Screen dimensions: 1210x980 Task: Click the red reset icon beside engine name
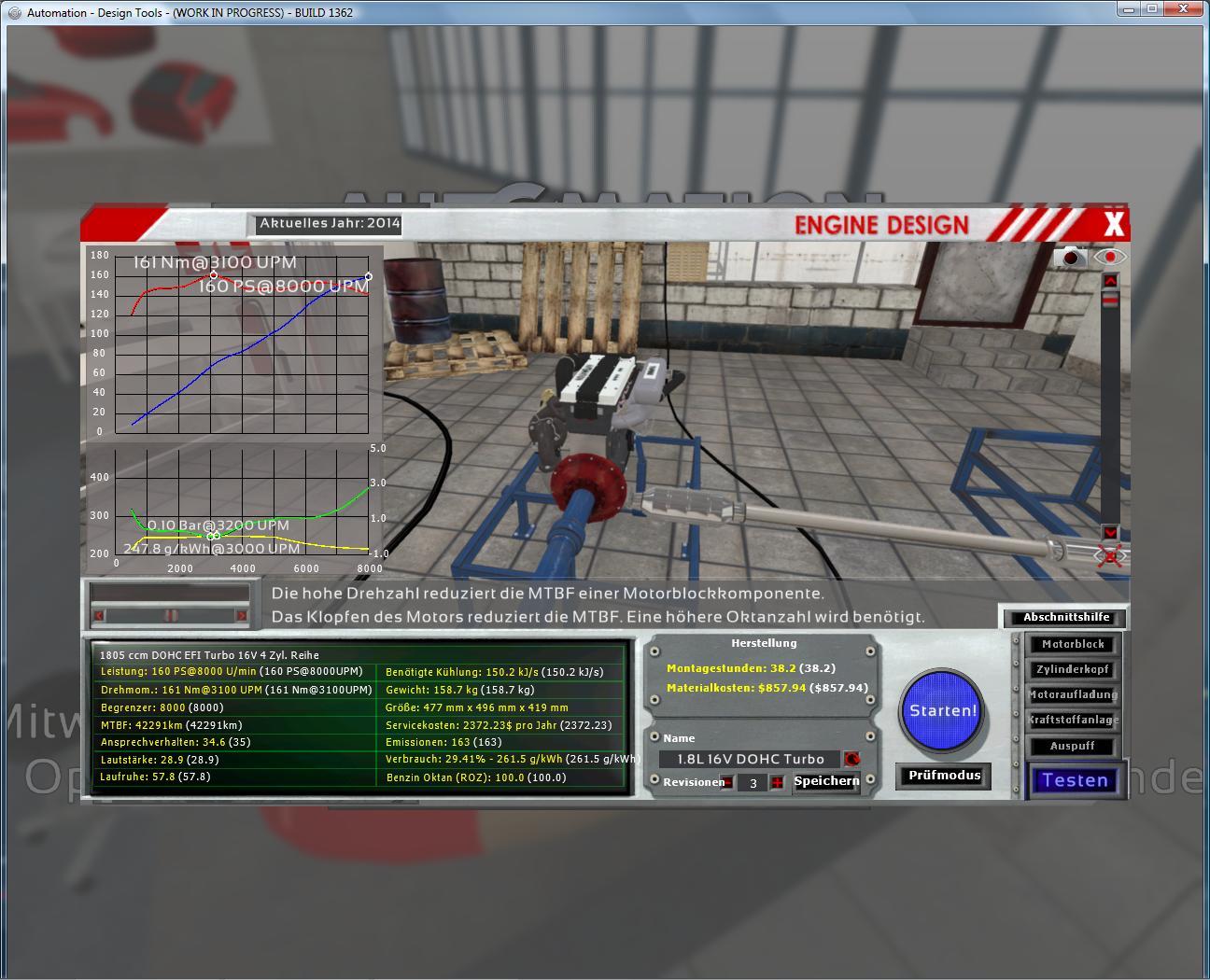[x=851, y=759]
